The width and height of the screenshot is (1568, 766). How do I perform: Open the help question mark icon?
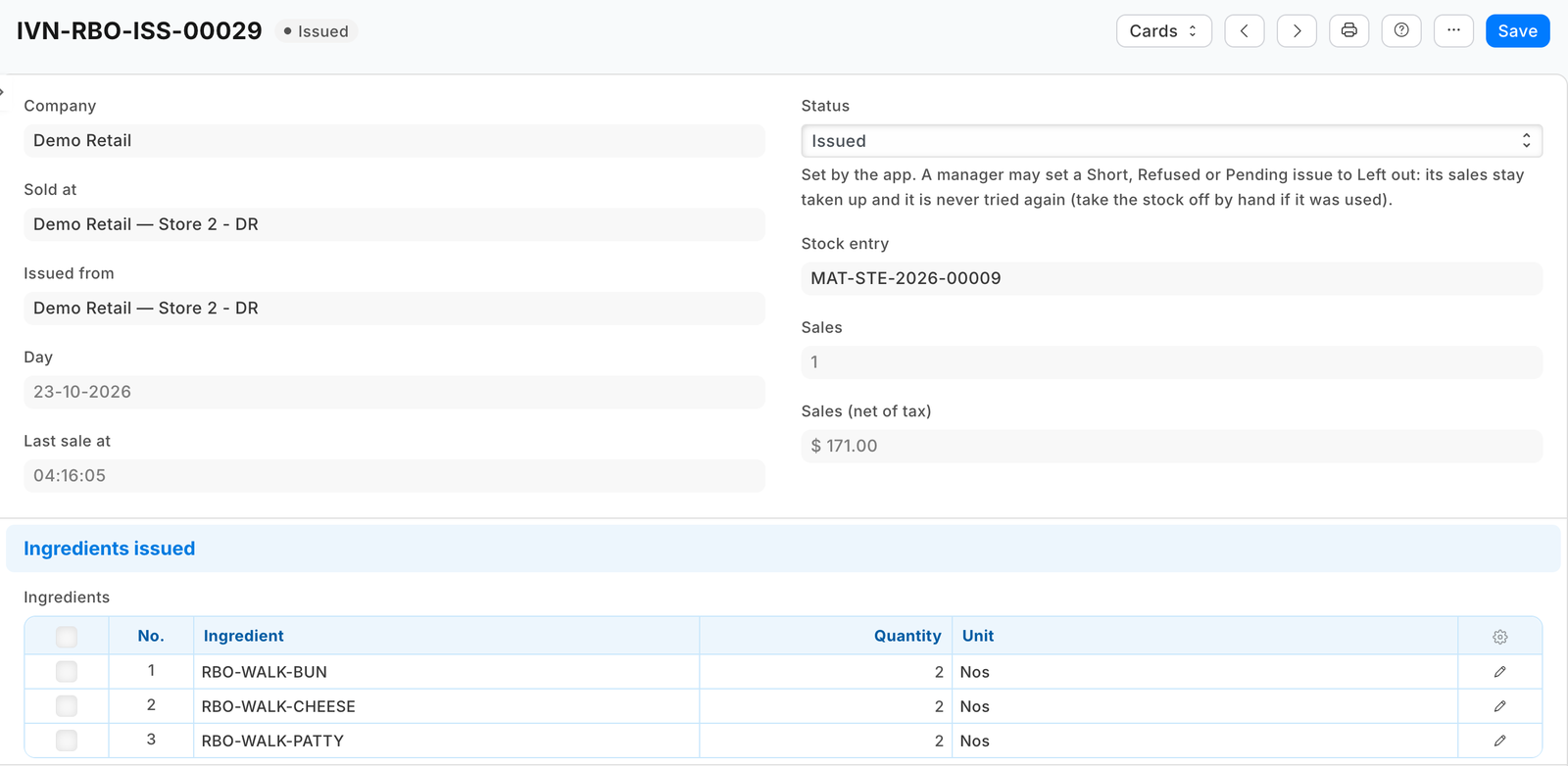(1401, 31)
